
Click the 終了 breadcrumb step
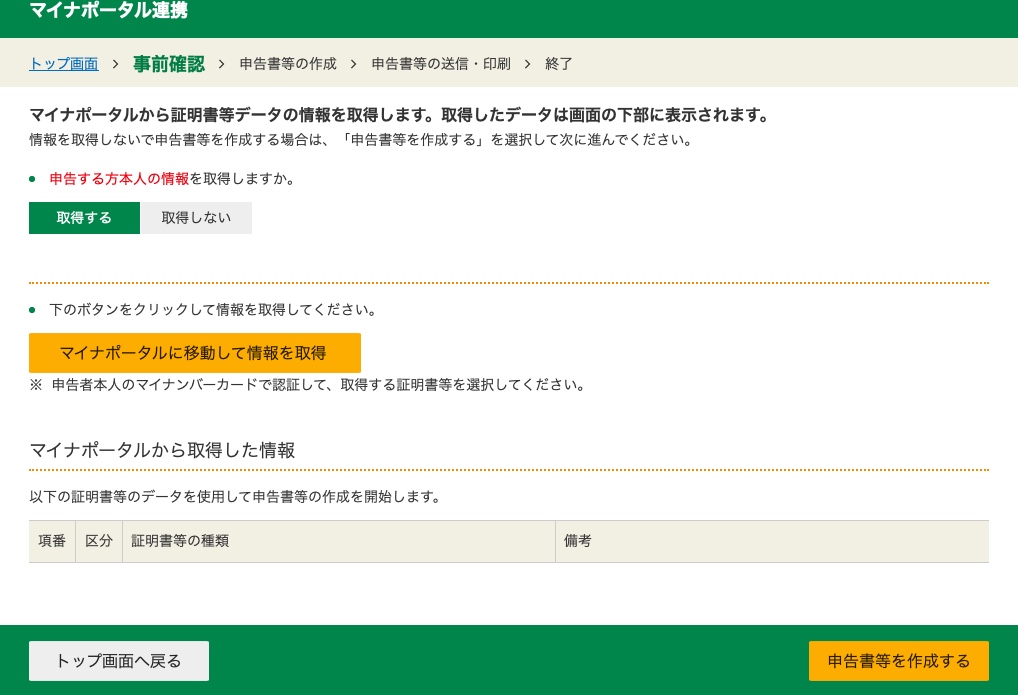(x=559, y=64)
